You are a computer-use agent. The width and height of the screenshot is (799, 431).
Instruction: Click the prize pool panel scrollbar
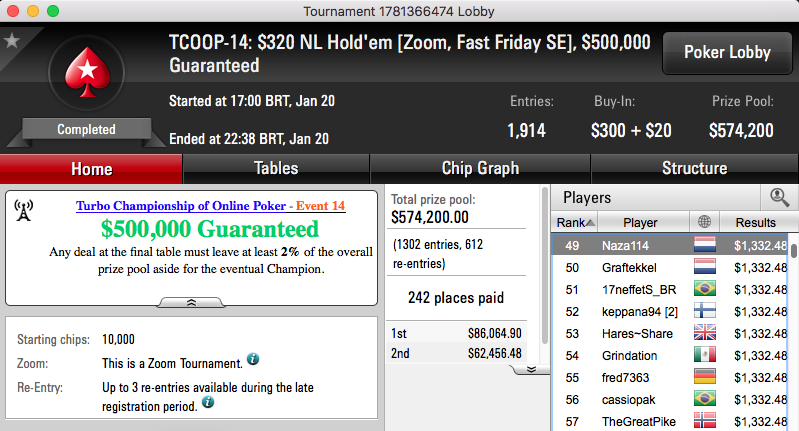coord(545,265)
